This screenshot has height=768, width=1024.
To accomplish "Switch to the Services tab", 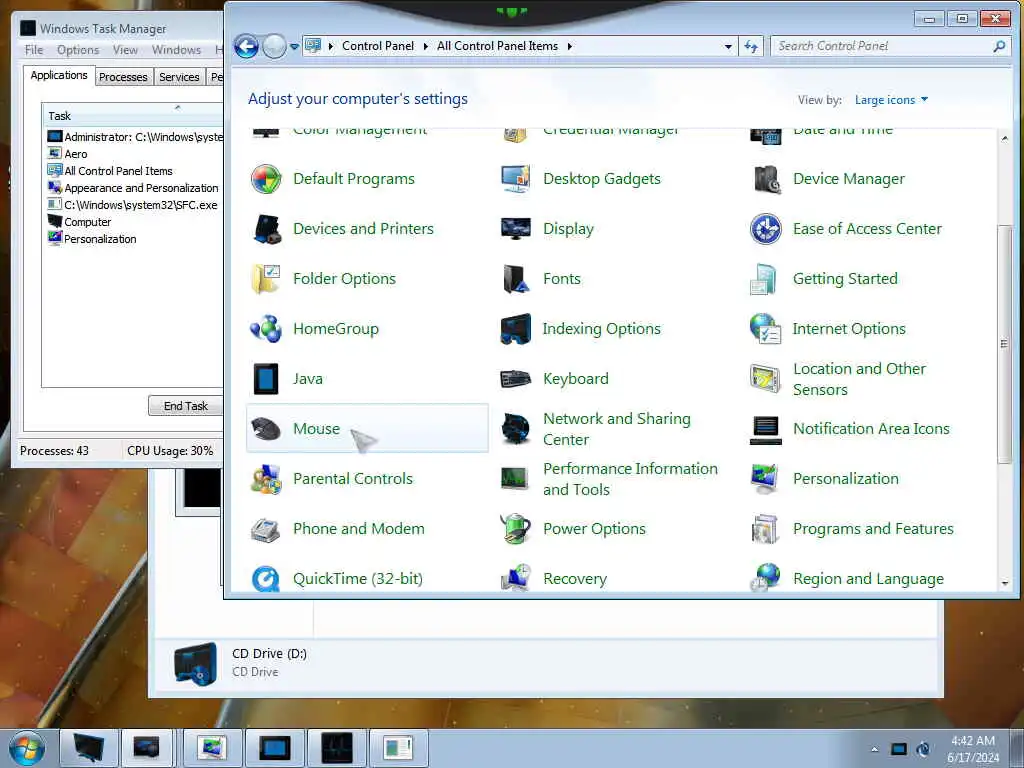I will [x=180, y=77].
